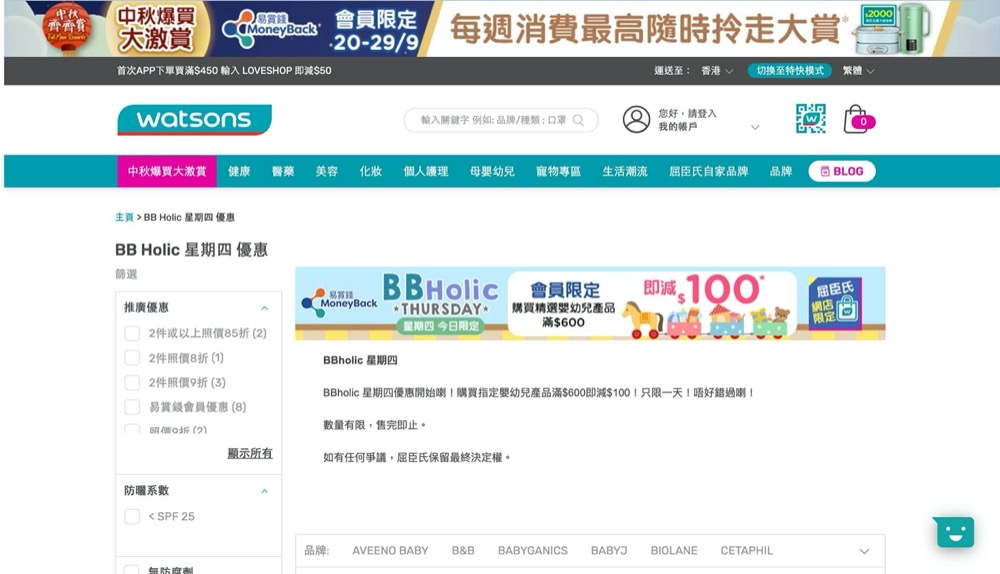The image size is (1000, 574).
Task: Check the 易賞錢會員優惠 (8) filter
Action: 132,407
